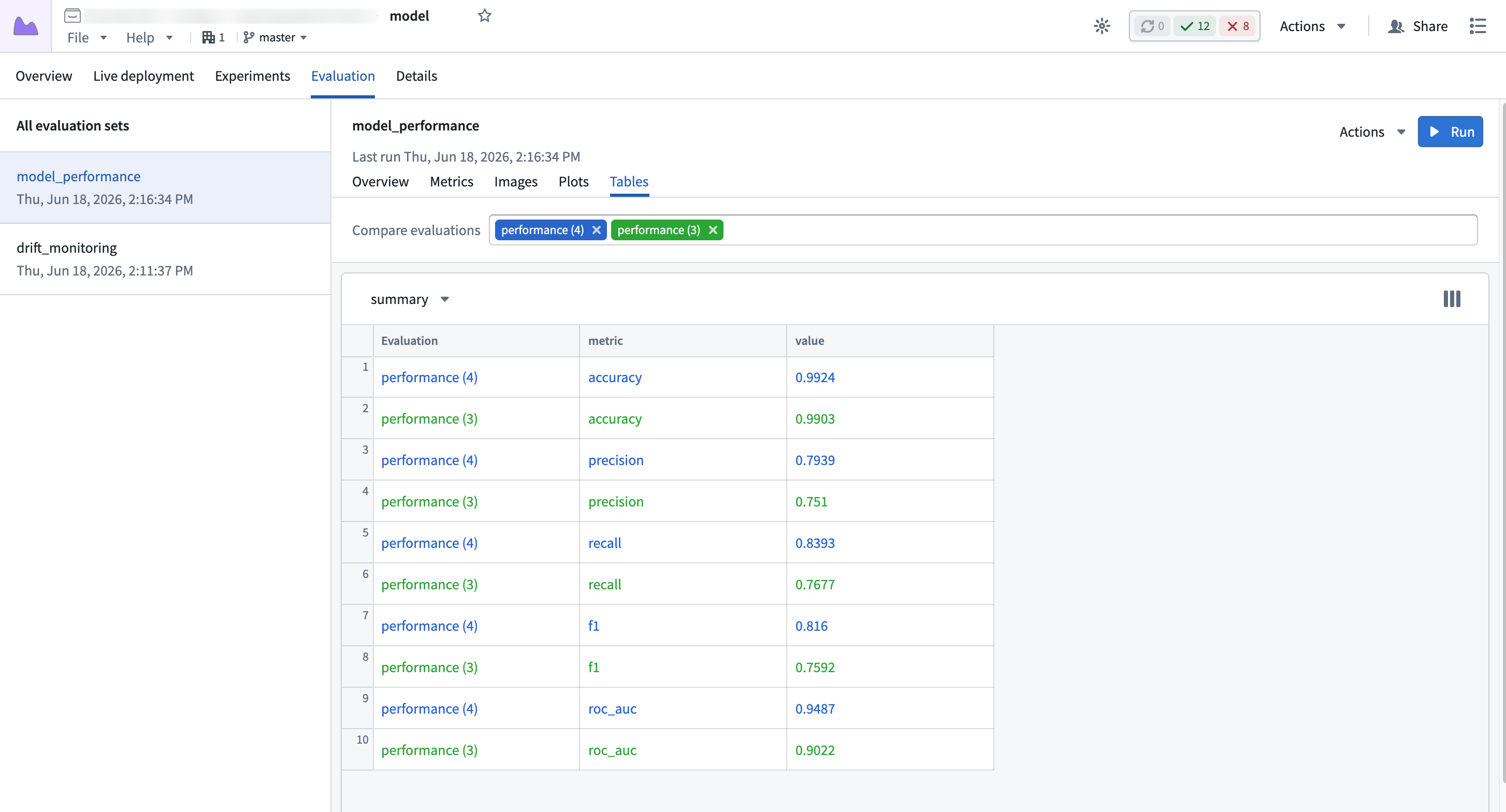Image resolution: width=1506 pixels, height=812 pixels.
Task: Switch to Live deployment tab
Action: [143, 76]
